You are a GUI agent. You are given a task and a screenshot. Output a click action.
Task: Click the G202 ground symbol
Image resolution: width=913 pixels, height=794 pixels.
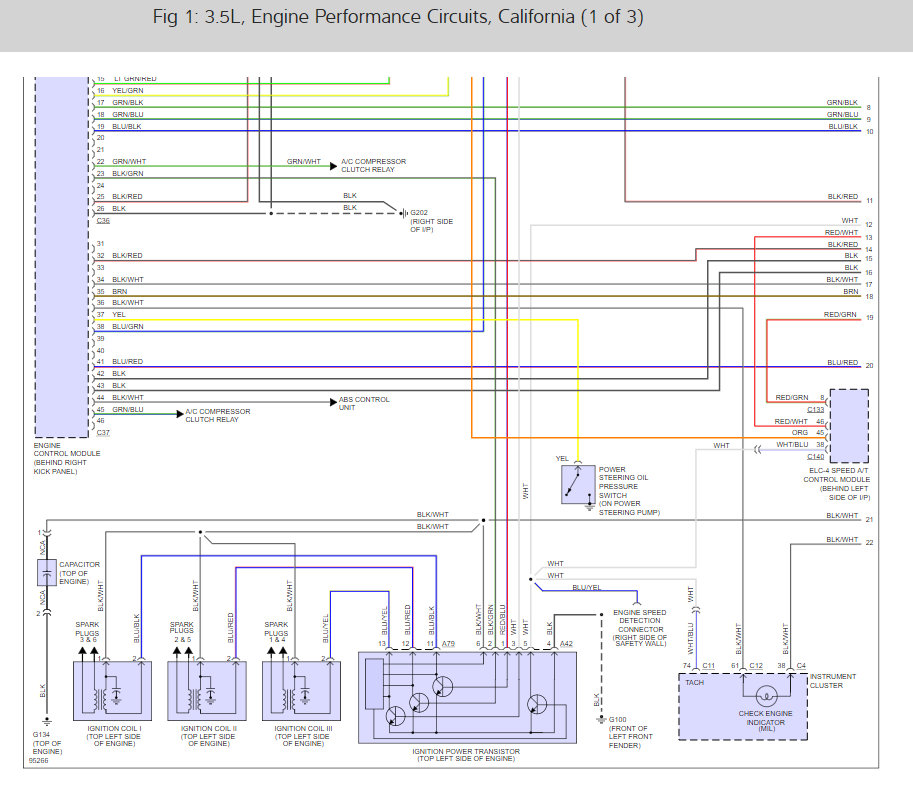[x=404, y=213]
